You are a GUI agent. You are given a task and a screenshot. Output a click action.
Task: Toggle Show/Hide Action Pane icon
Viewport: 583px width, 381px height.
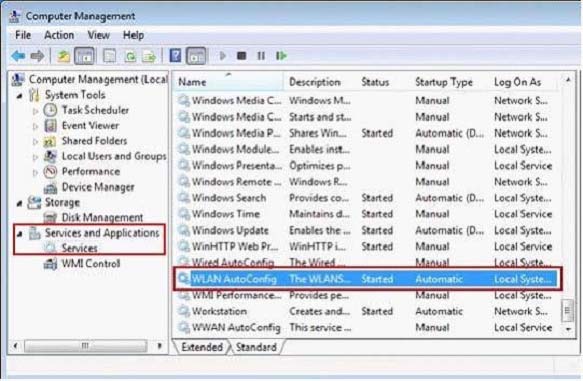tap(196, 56)
